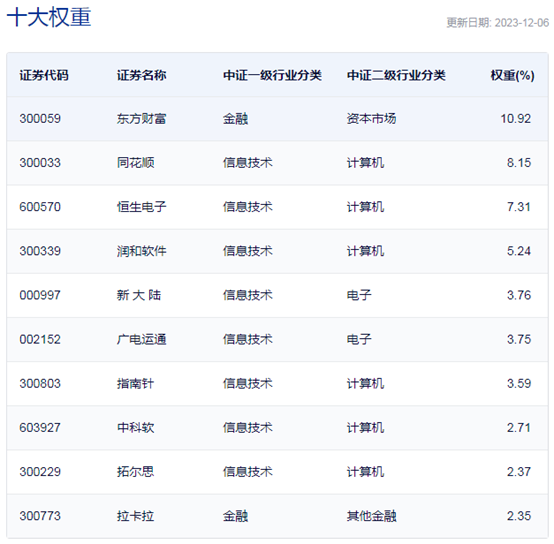Click 电子 in the 广电运通 row
Screen dimensions: 554x544
(359, 339)
